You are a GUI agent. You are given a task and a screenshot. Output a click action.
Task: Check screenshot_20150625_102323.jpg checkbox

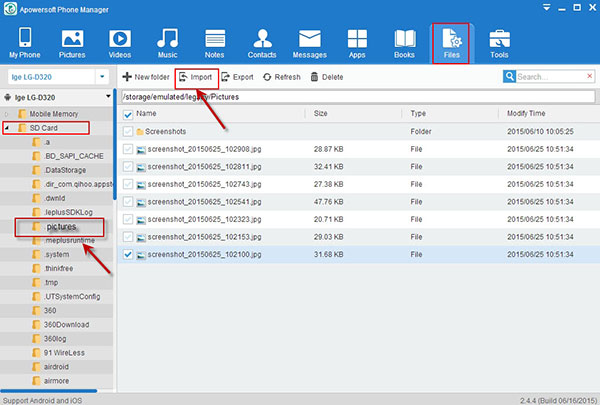(x=128, y=220)
